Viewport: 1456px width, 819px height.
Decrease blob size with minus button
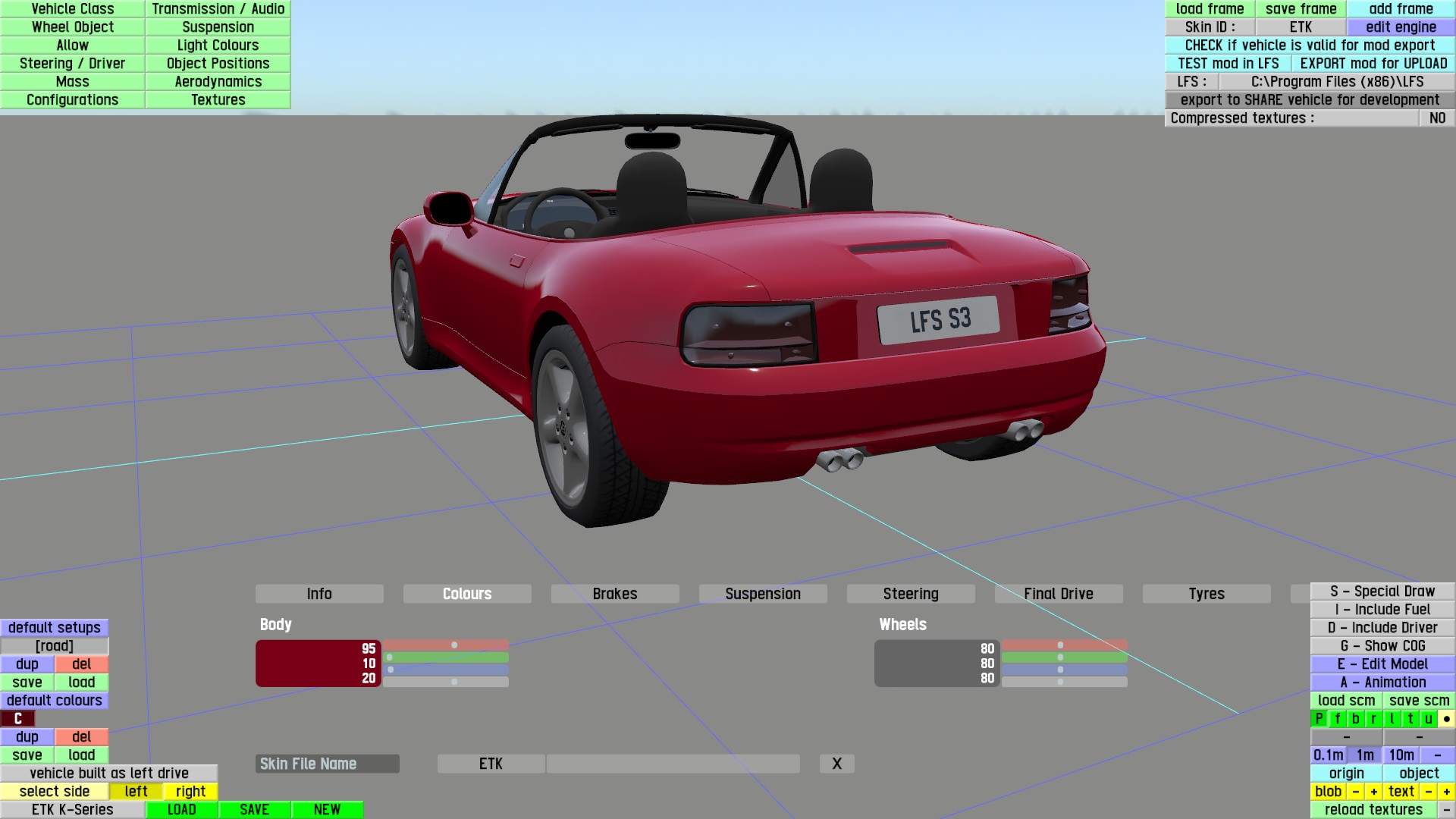coord(1355,791)
